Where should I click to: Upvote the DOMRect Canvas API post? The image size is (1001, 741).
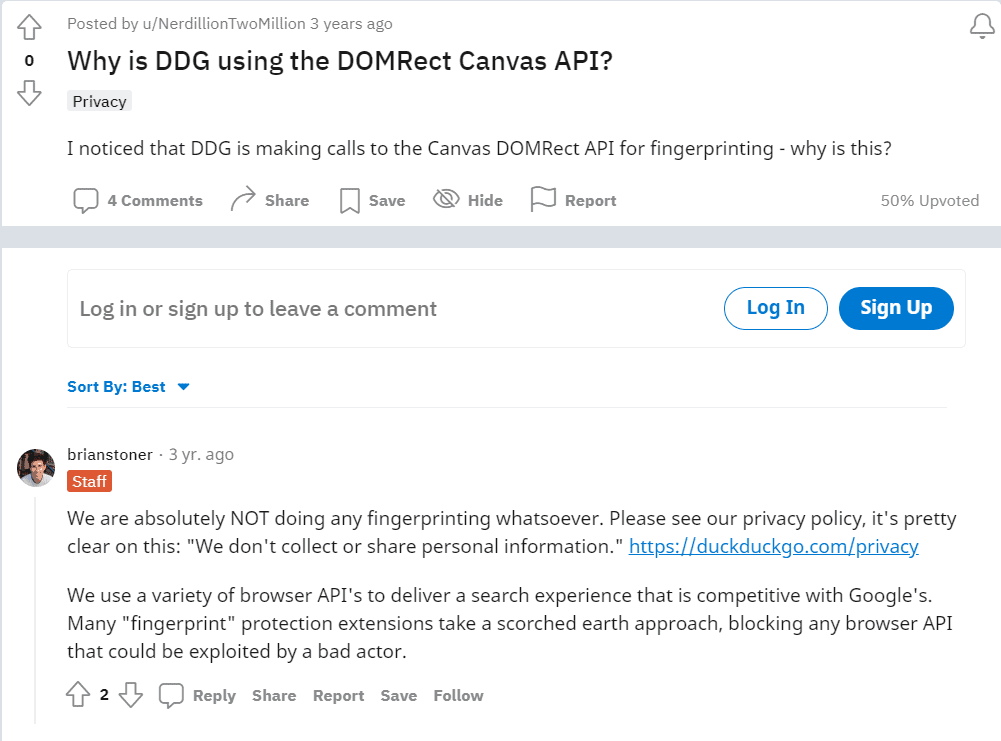(29, 27)
